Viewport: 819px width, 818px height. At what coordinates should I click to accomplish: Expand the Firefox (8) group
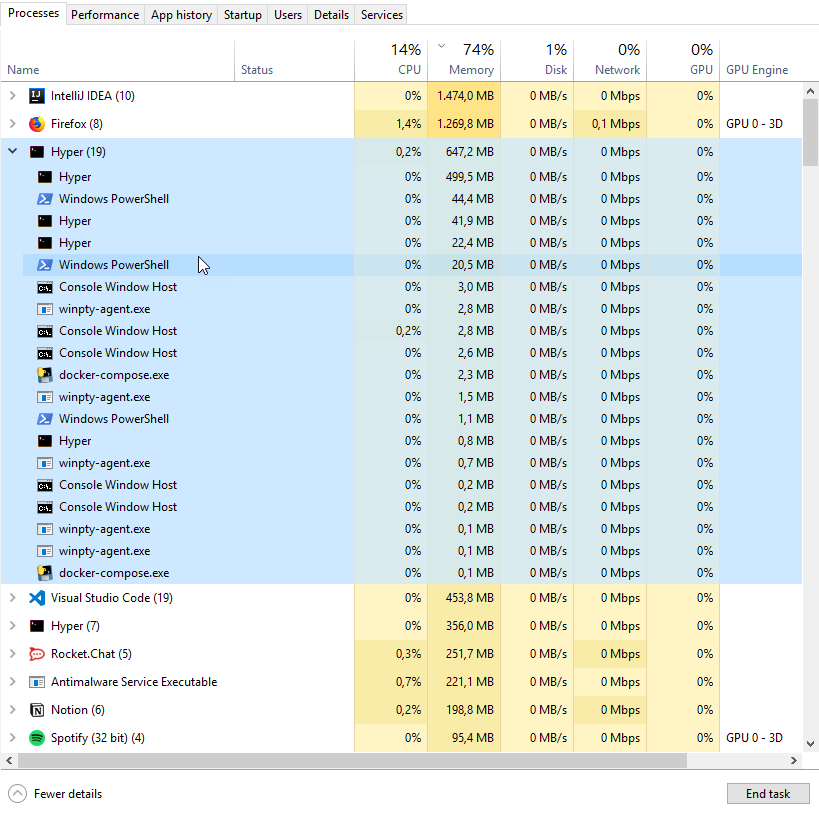13,124
